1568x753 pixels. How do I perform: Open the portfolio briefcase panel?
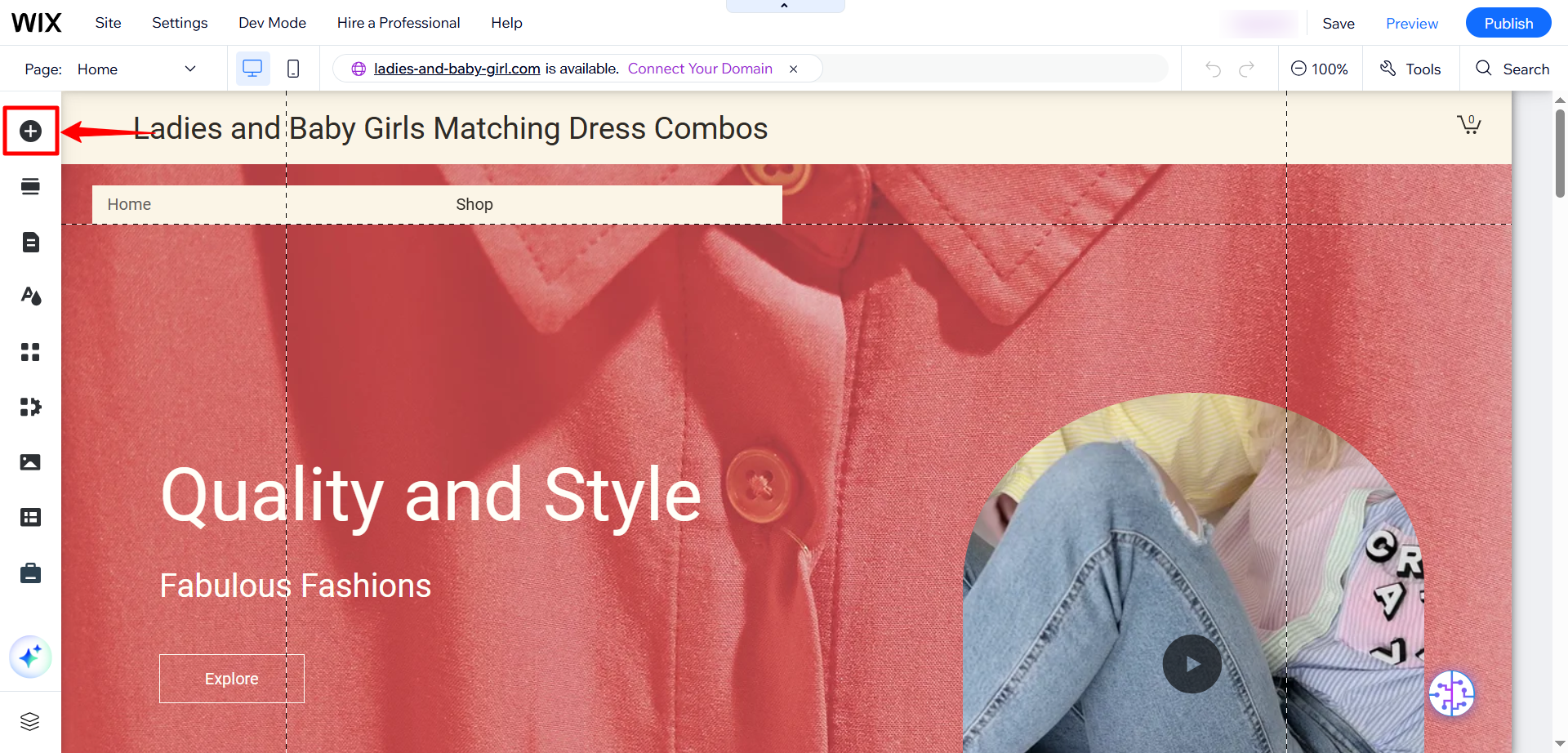click(x=30, y=573)
